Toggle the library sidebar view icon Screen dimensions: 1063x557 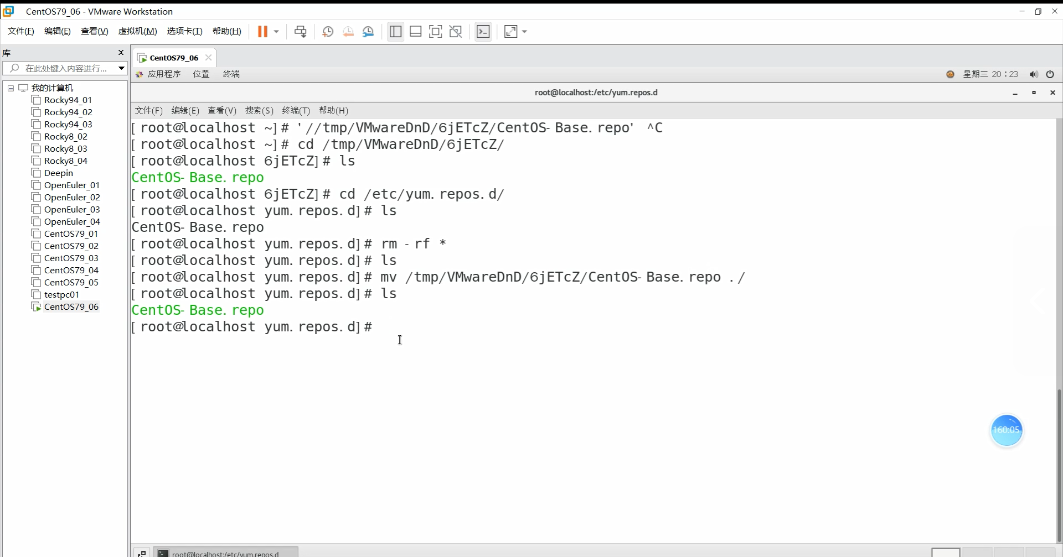396,31
